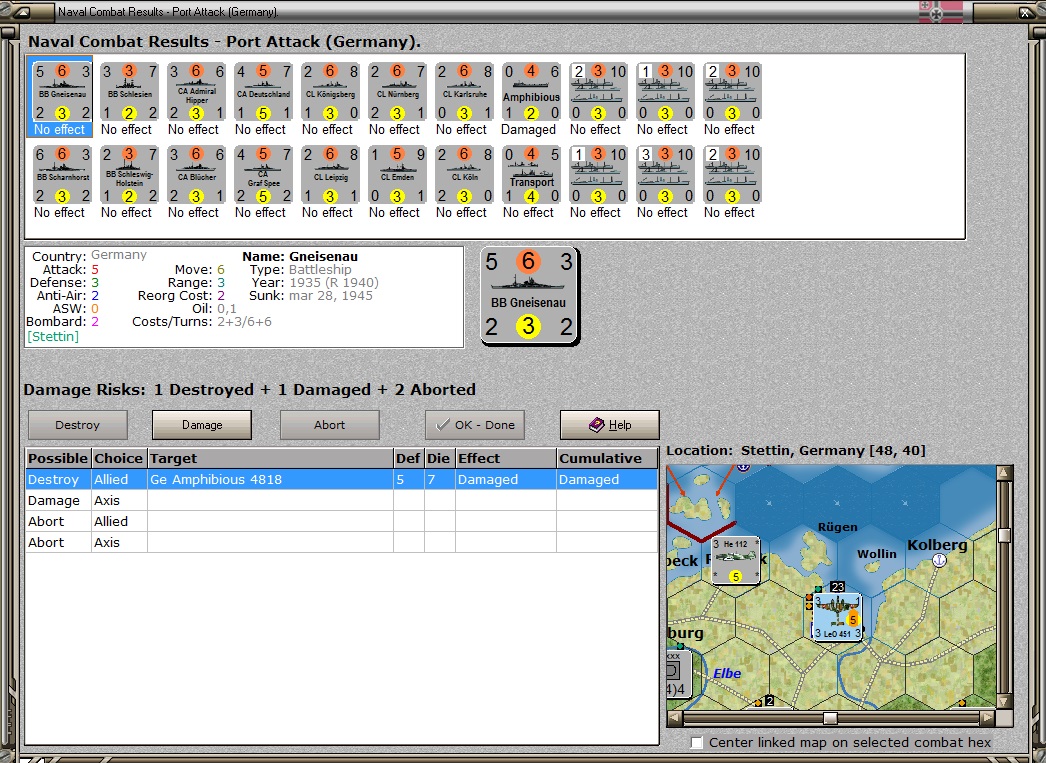Select the BB Schleswig-Holstein counter
This screenshot has width=1046, height=763.
tap(129, 175)
